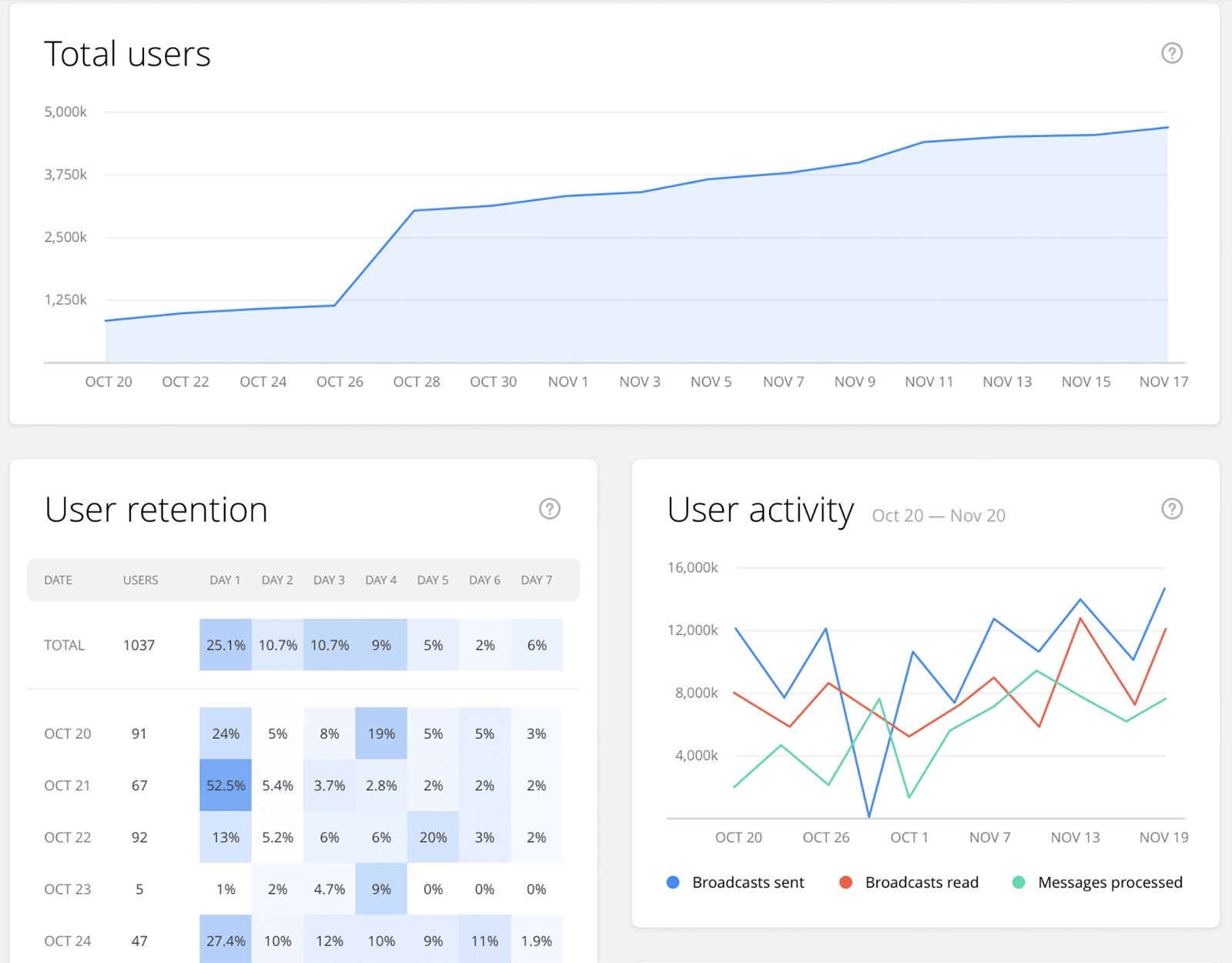Click the 27.4% cell in OCT 24 row
The image size is (1232, 963).
click(226, 940)
